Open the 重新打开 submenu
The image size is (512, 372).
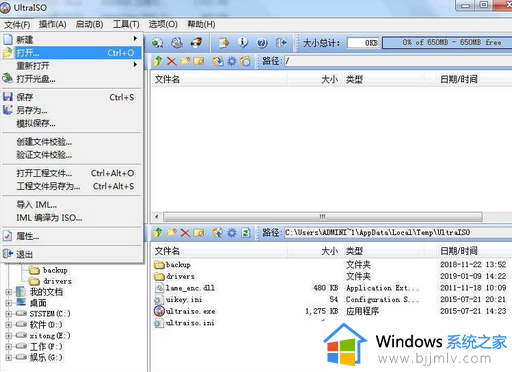tap(72, 66)
